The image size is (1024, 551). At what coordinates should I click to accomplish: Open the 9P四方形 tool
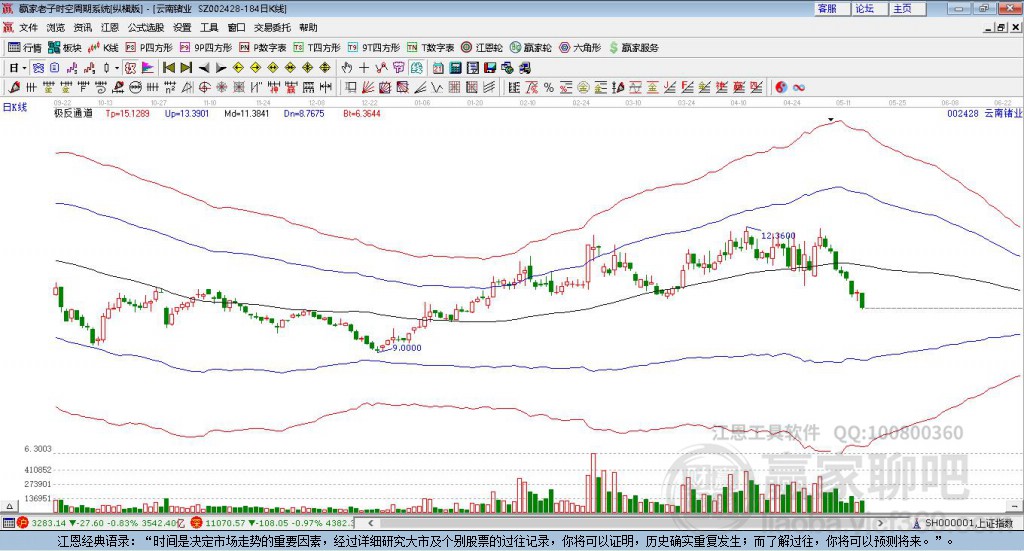pyautogui.click(x=206, y=48)
